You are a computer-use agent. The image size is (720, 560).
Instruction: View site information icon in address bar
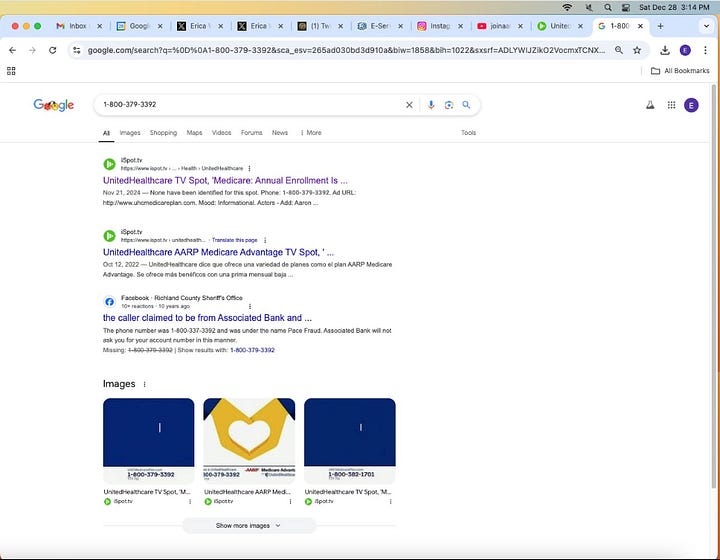pyautogui.click(x=77, y=50)
